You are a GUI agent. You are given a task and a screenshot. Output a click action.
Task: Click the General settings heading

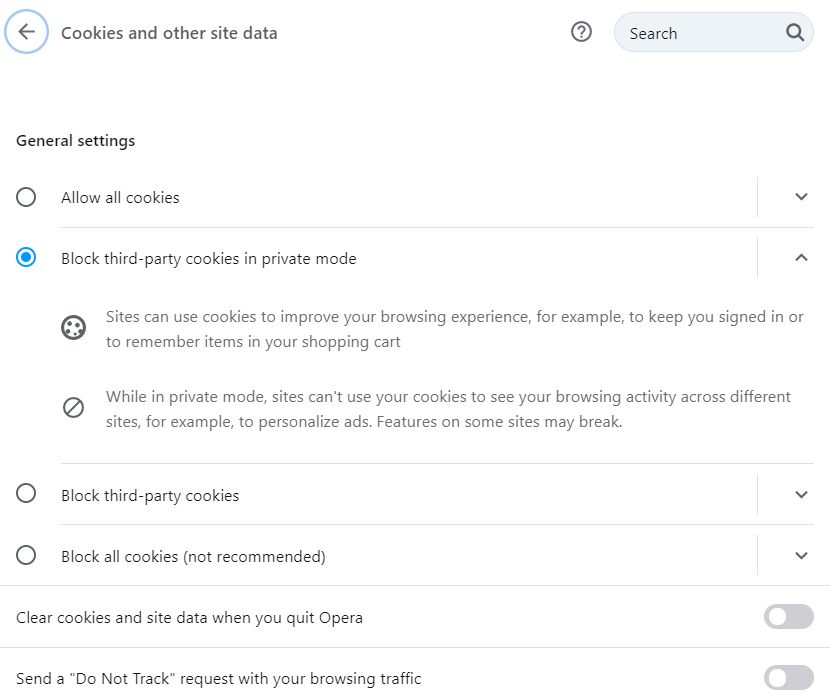(75, 140)
